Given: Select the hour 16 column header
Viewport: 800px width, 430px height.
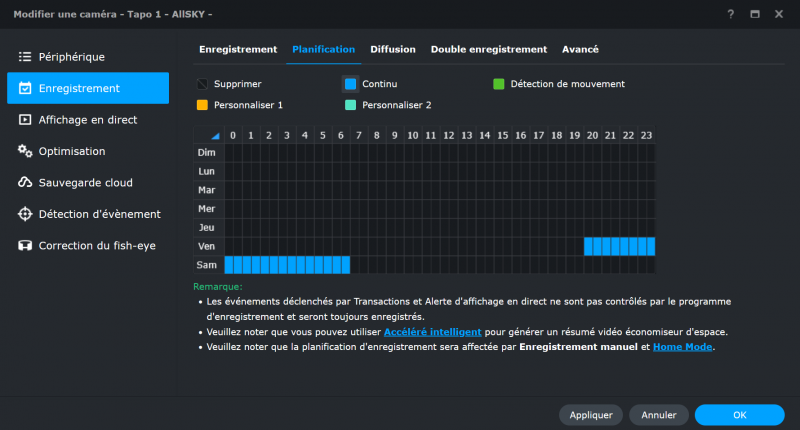Looking at the screenshot, I should tap(520, 135).
